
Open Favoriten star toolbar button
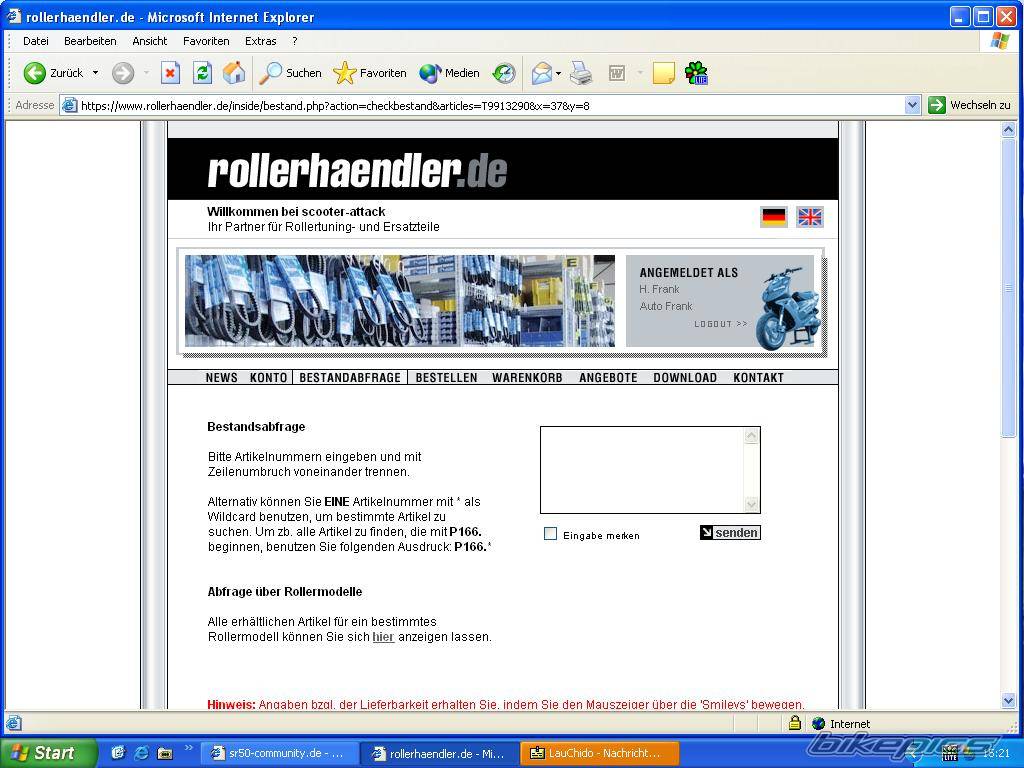[370, 73]
